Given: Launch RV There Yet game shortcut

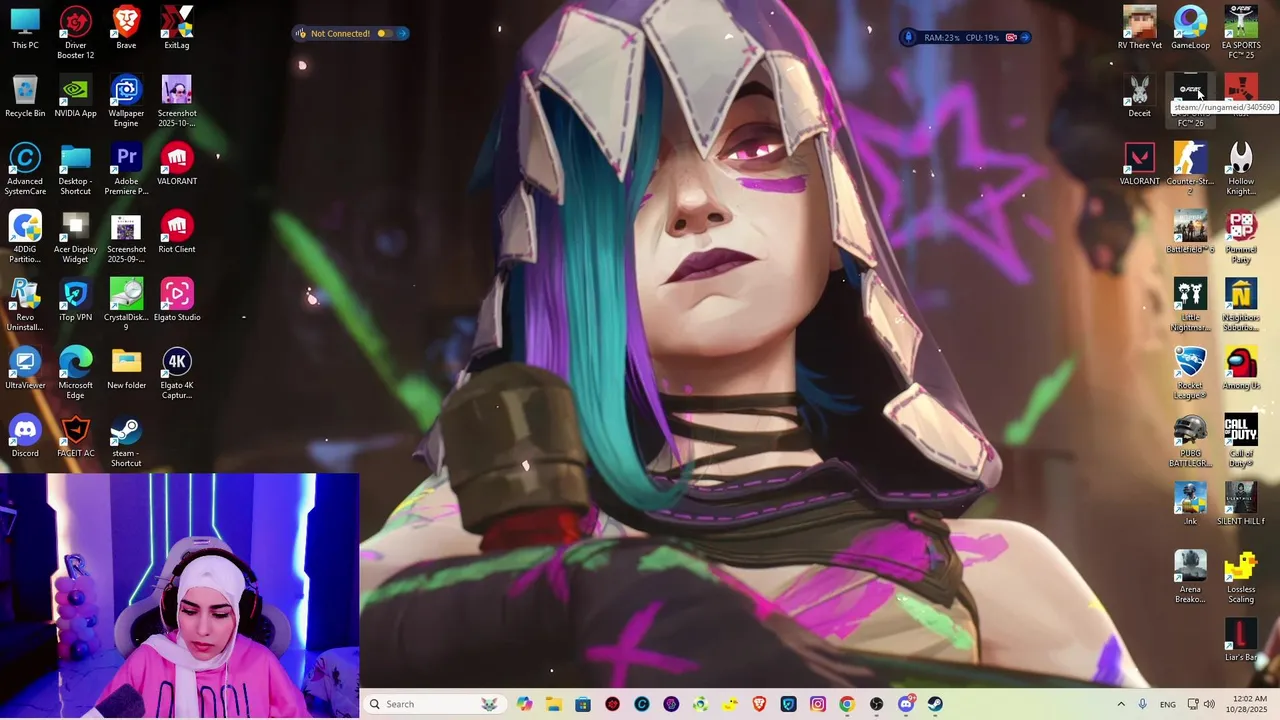Looking at the screenshot, I should (1140, 28).
